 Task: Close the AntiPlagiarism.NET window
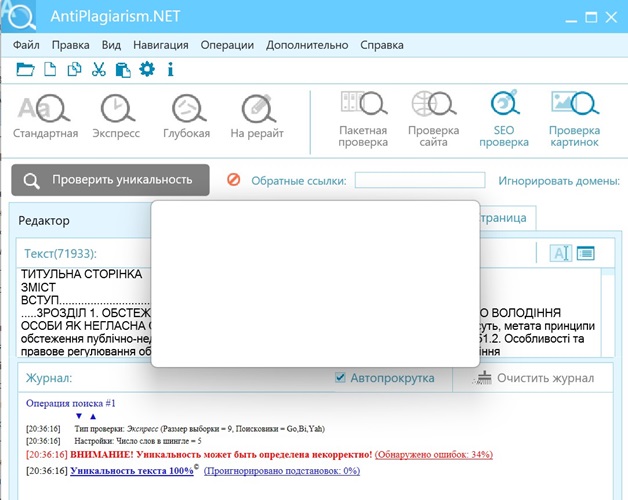611,17
